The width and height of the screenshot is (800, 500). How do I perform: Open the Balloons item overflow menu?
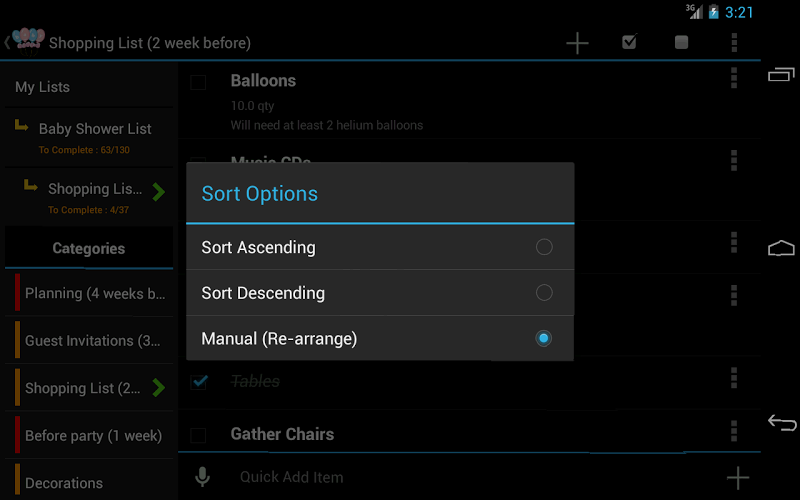[x=734, y=79]
